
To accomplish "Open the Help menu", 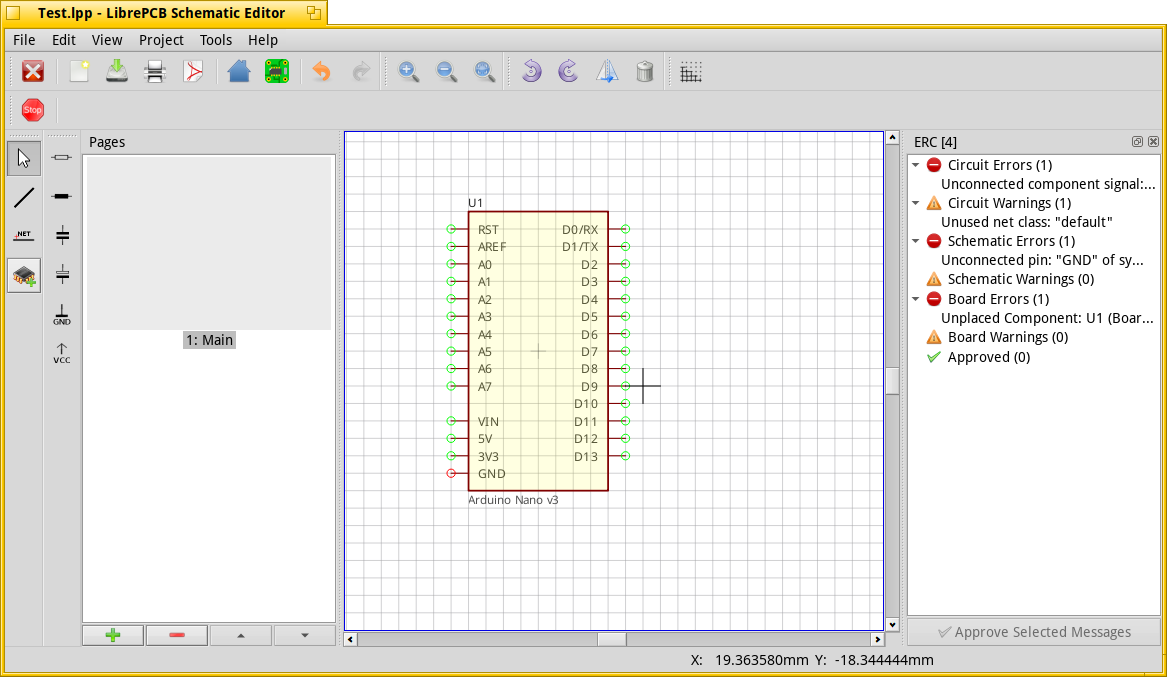I will 263,40.
